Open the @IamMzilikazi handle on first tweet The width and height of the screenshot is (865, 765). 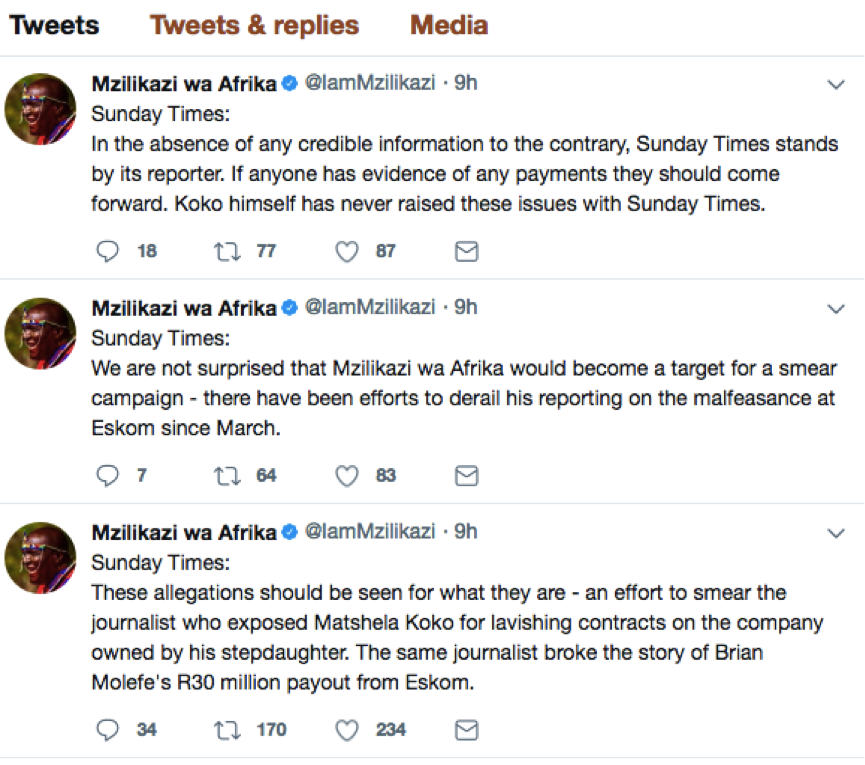tap(369, 84)
